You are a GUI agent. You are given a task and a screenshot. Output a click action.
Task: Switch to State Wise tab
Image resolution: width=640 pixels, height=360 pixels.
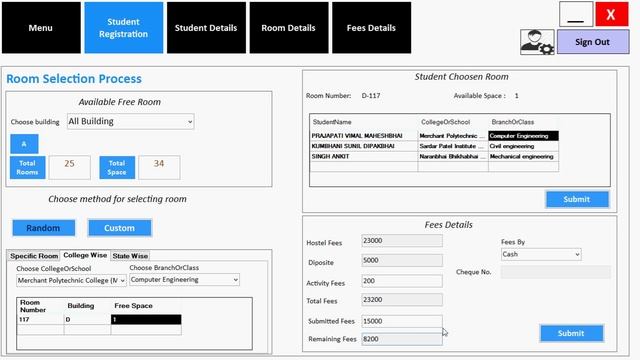click(130, 256)
